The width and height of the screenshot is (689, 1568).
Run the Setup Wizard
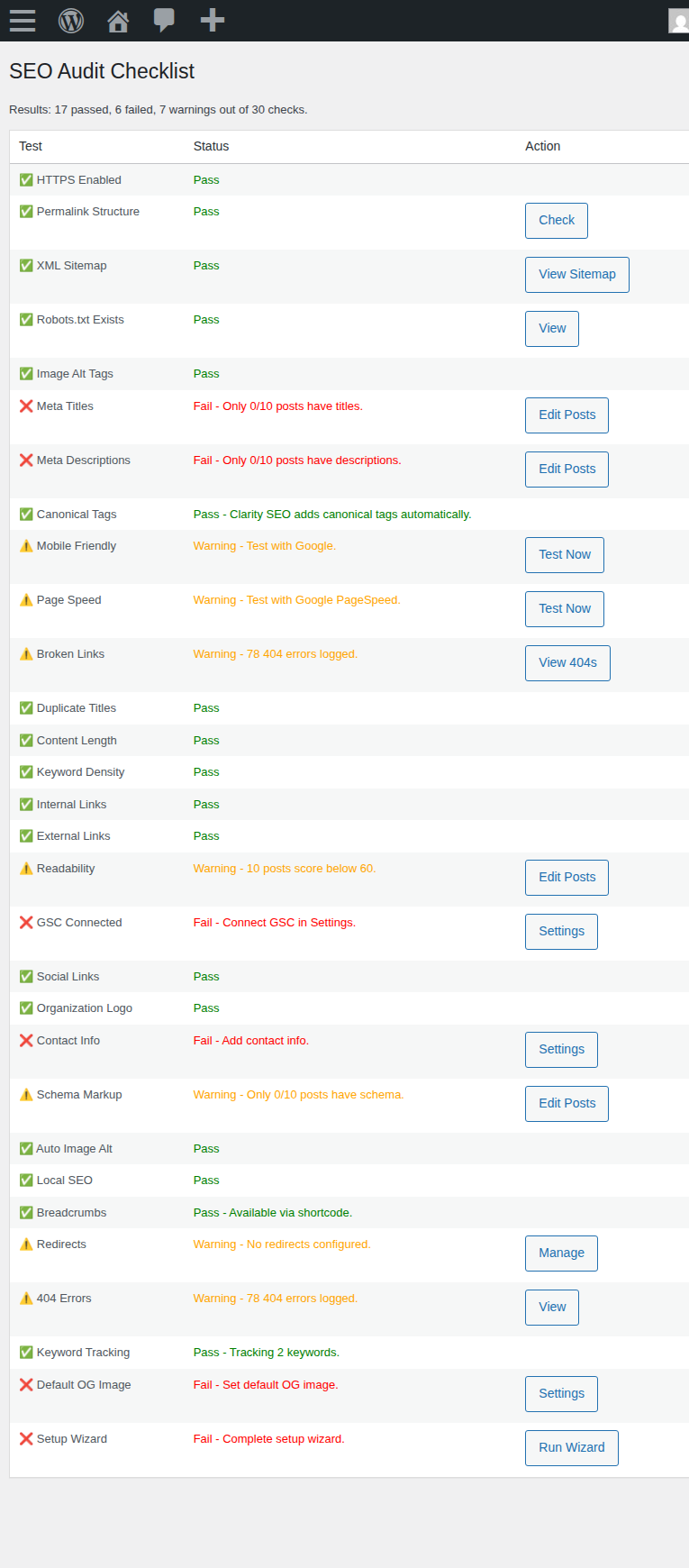pyautogui.click(x=571, y=1447)
